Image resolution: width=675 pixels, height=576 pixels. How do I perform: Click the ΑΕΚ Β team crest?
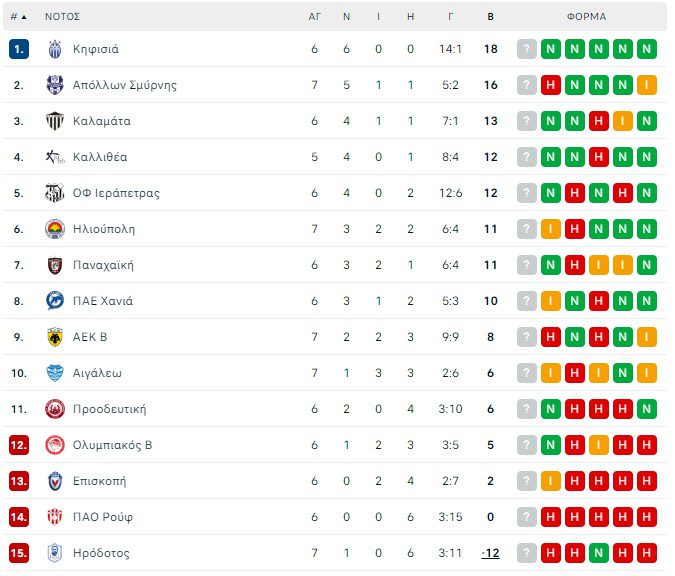[x=55, y=337]
